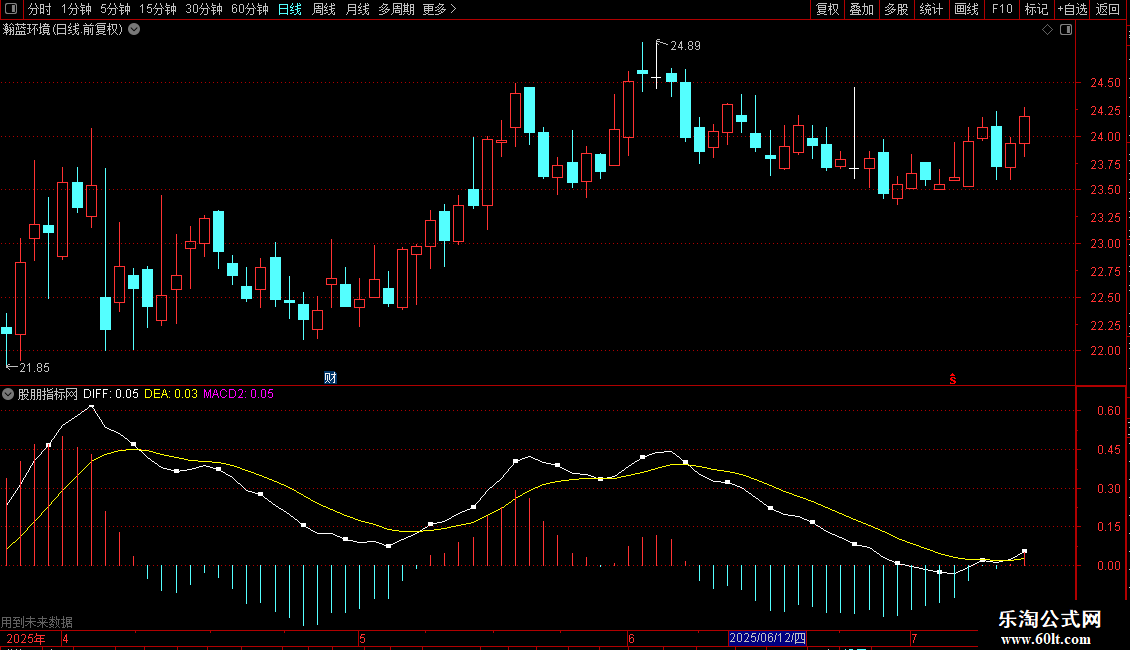This screenshot has width=1130, height=650.
Task: Click the 股朋指标网 indicator name
Action: pyautogui.click(x=48, y=394)
